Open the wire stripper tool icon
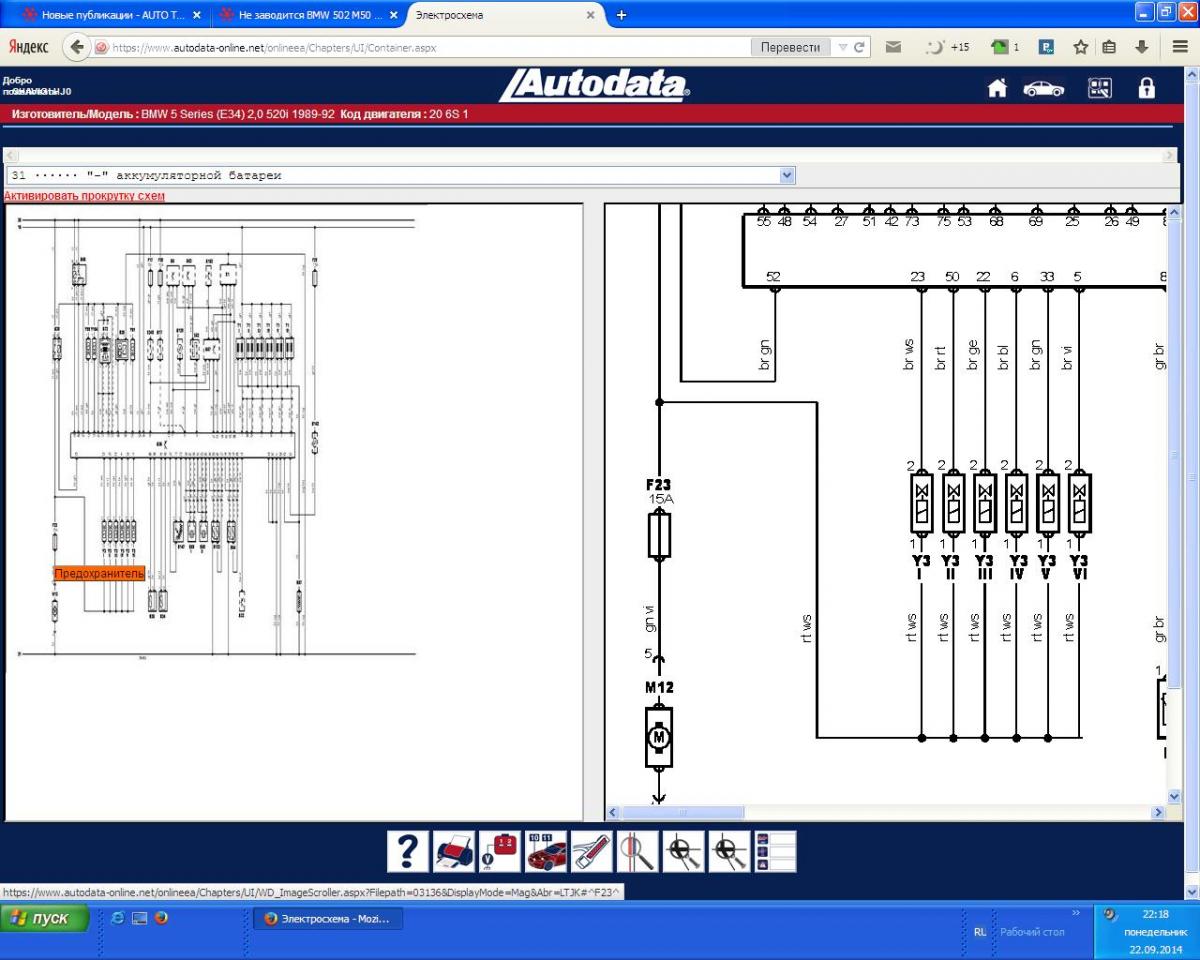 click(x=591, y=851)
